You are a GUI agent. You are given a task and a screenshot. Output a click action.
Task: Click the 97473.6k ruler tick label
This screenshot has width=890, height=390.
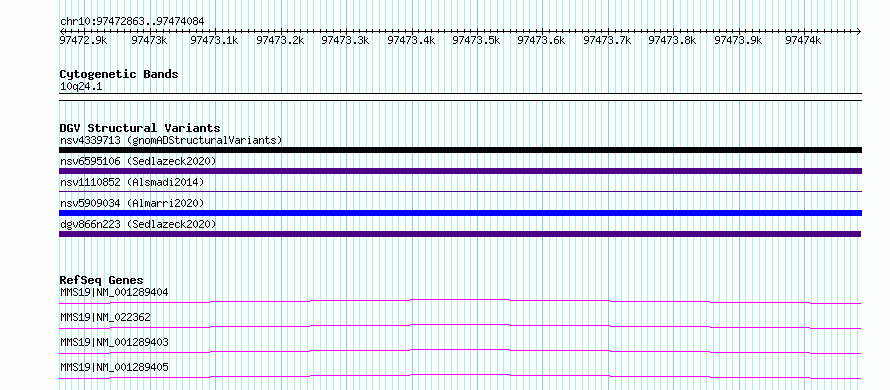coord(541,40)
